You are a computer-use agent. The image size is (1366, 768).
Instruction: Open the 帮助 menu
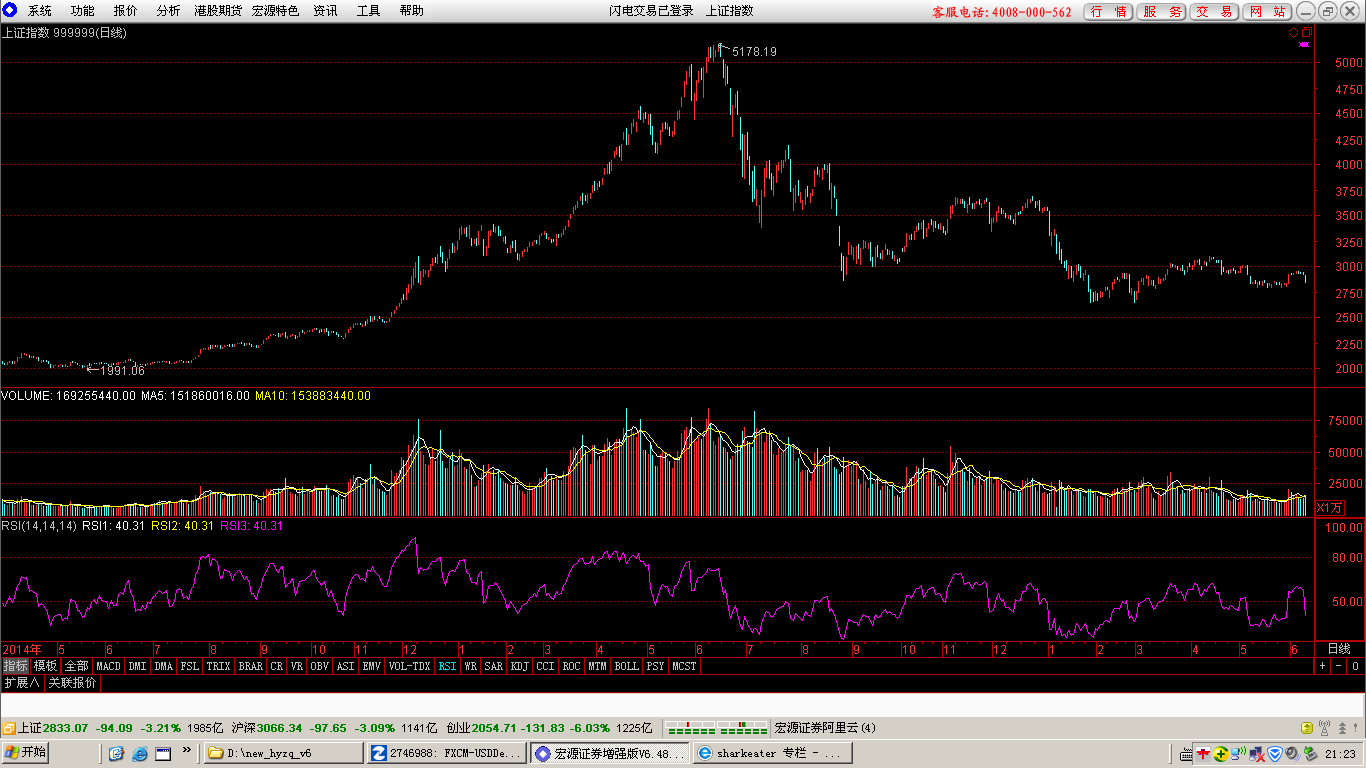pos(411,11)
